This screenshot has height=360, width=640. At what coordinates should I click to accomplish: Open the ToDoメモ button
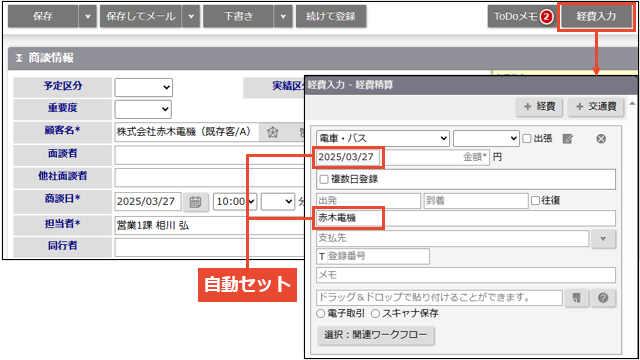[x=521, y=16]
